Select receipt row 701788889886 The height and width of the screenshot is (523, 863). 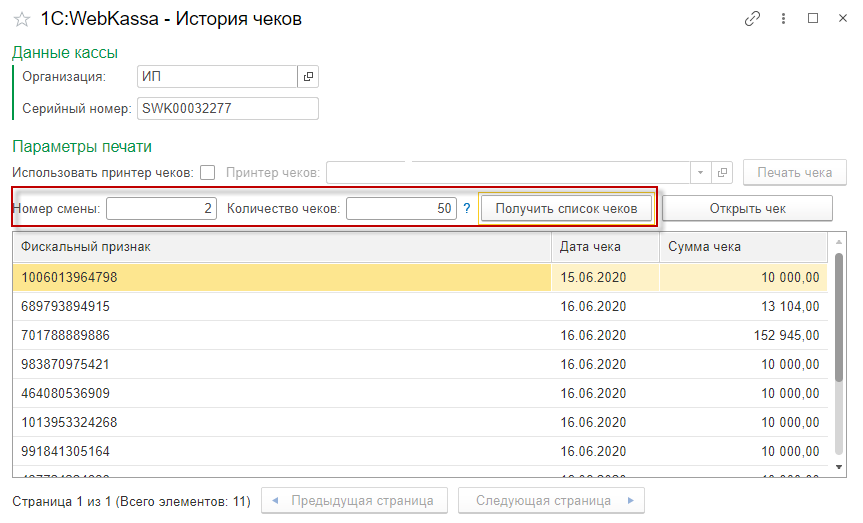(420, 335)
